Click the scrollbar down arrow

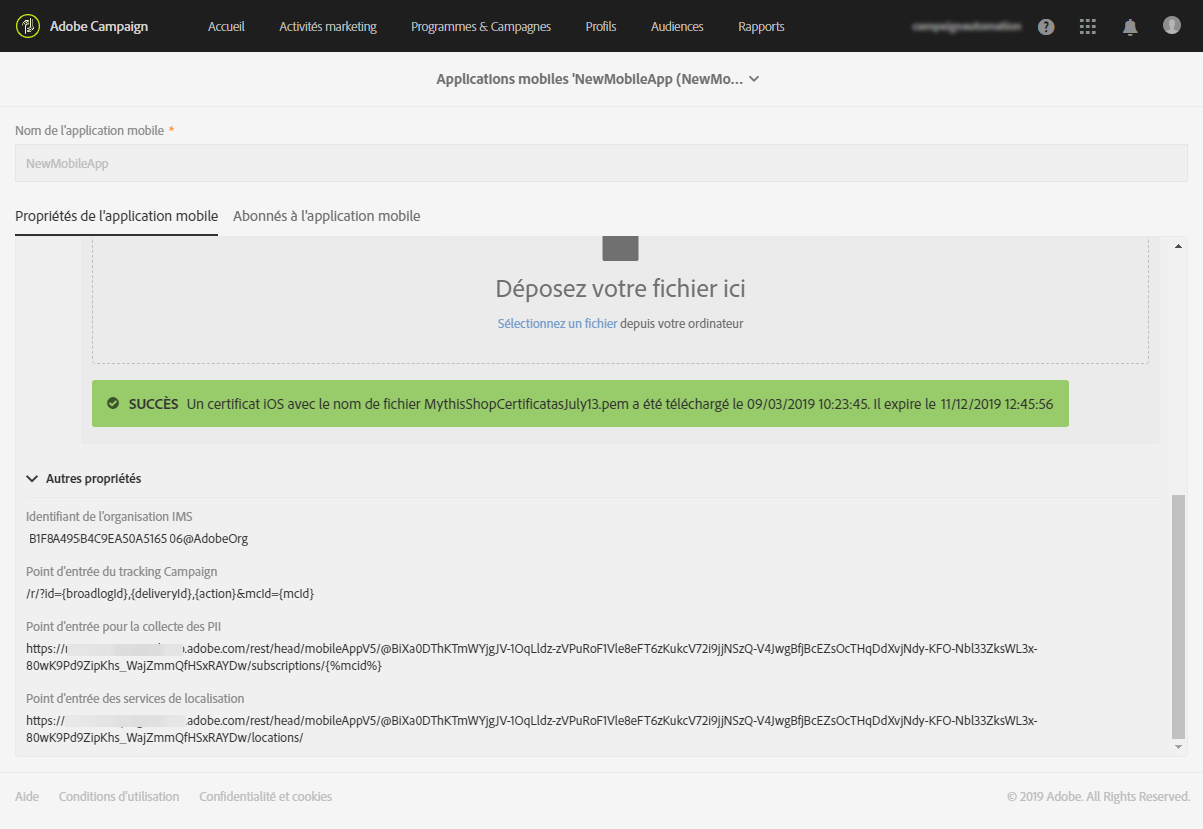[1178, 746]
